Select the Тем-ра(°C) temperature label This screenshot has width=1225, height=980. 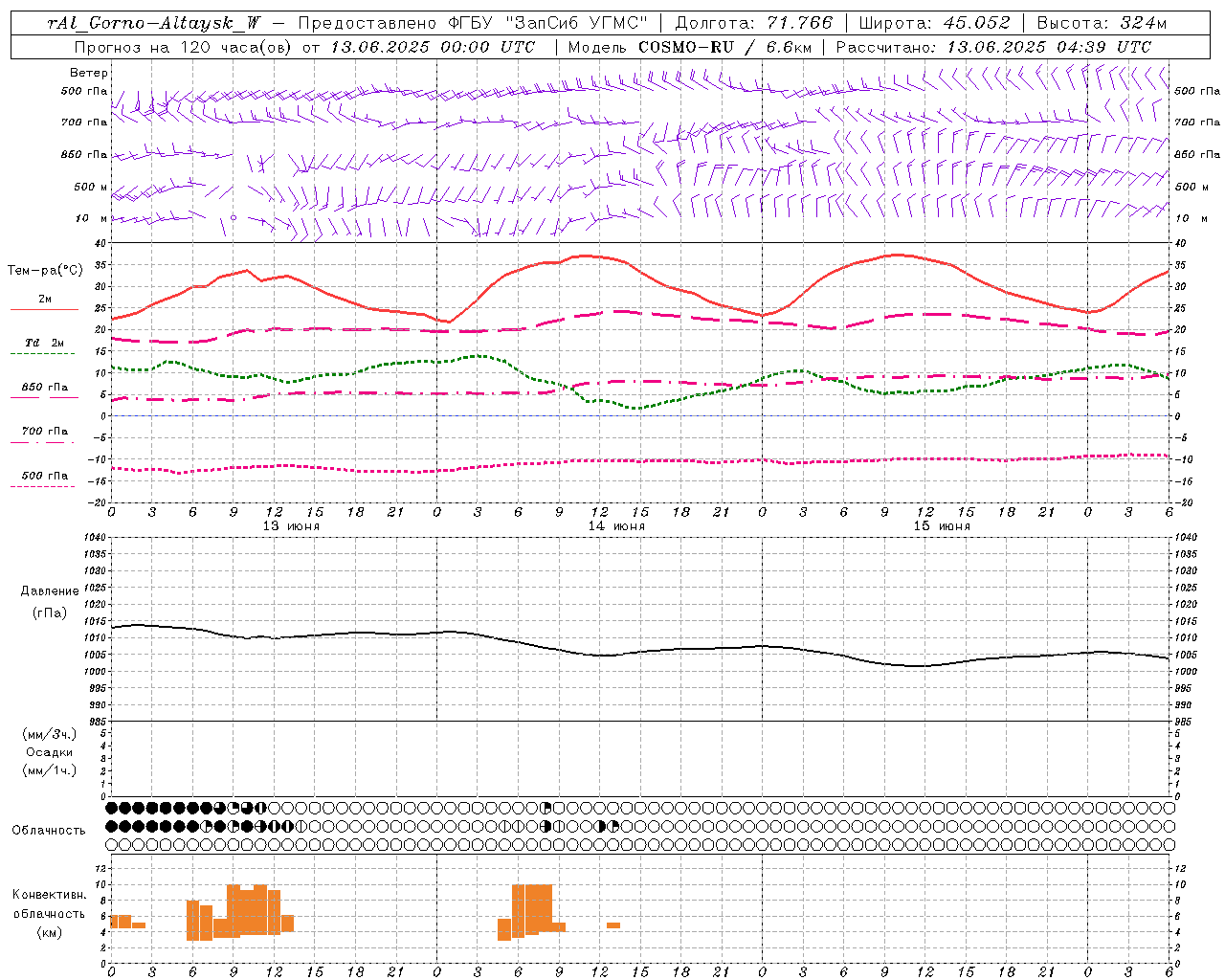pos(45,271)
